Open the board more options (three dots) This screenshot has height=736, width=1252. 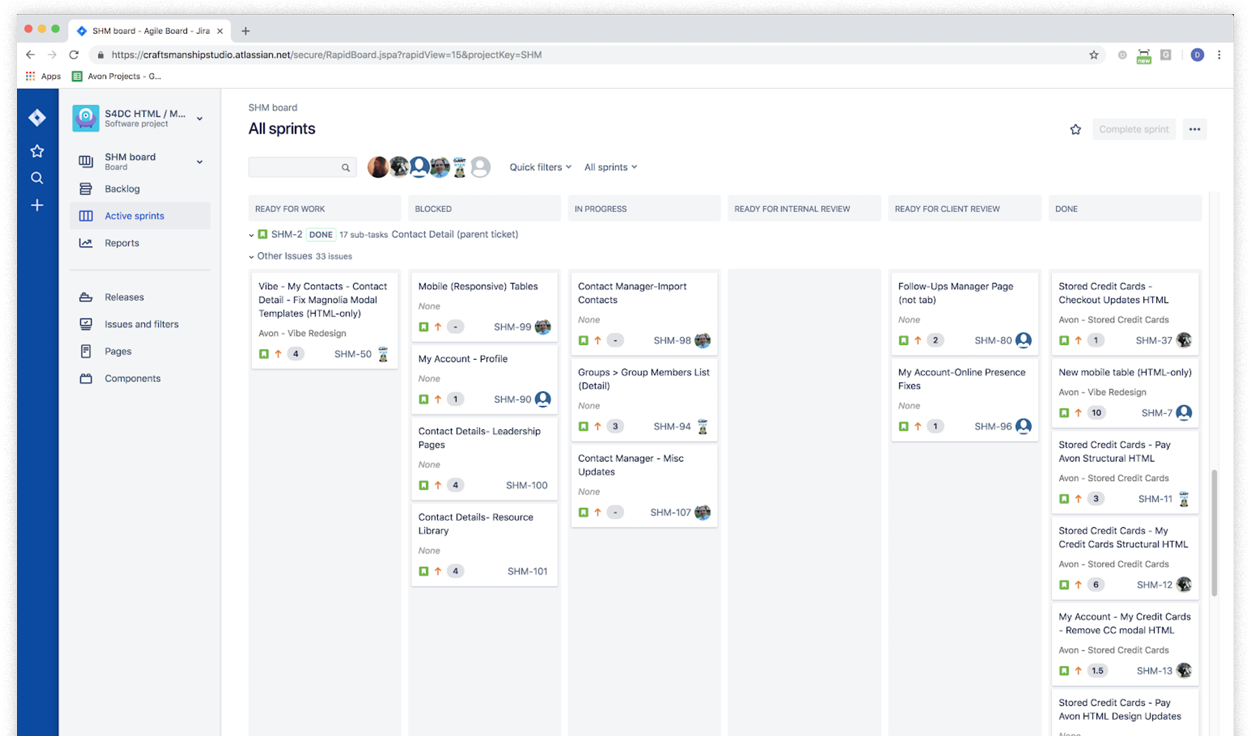pos(1195,129)
